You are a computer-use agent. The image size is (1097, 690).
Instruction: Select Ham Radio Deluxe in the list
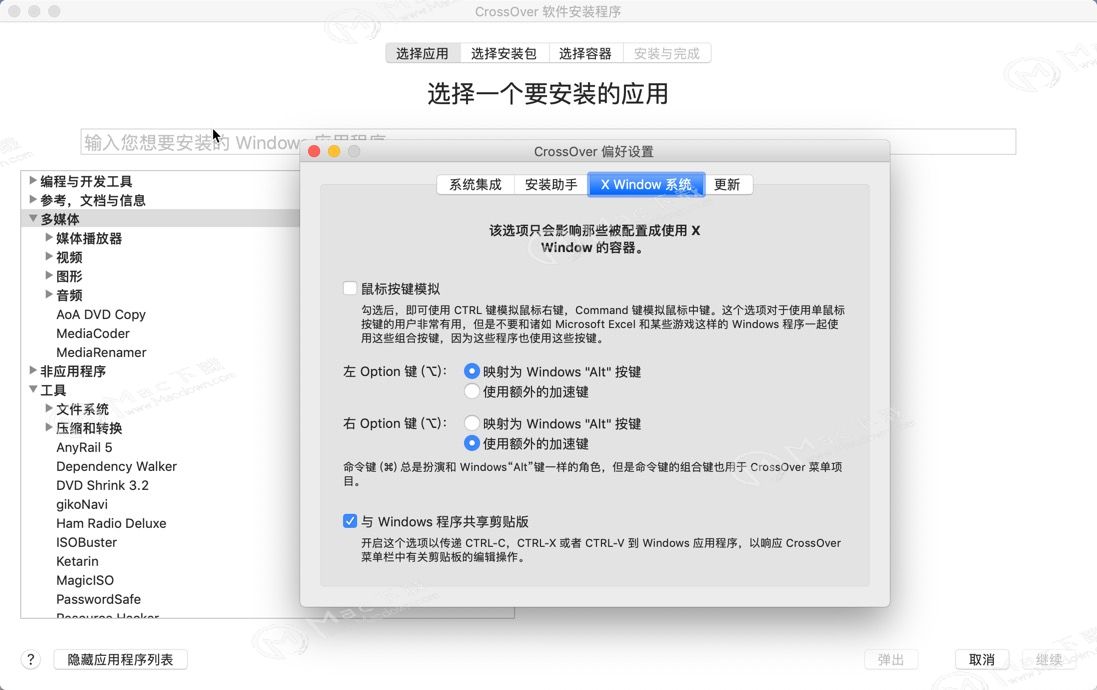[111, 523]
